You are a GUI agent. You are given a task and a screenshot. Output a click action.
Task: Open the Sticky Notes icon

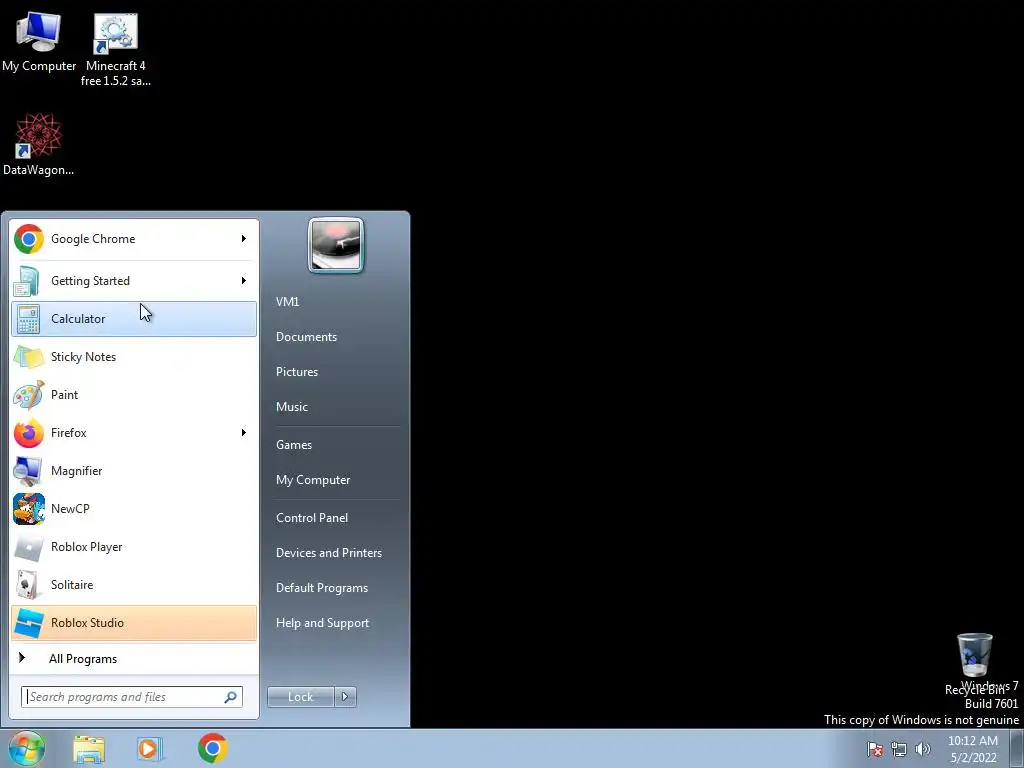[28, 357]
